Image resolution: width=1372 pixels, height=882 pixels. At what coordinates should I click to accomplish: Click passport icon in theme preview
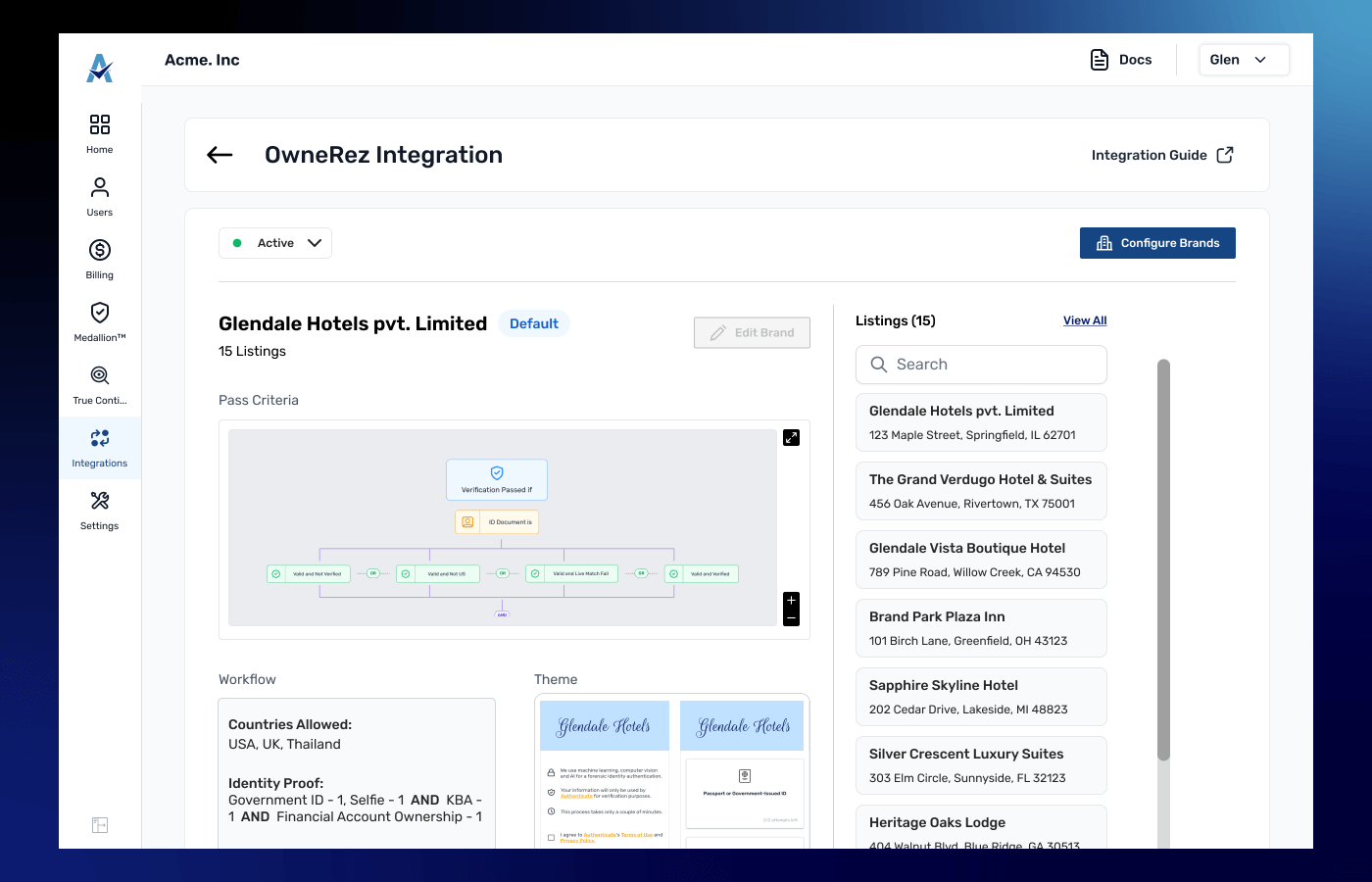pos(745,776)
